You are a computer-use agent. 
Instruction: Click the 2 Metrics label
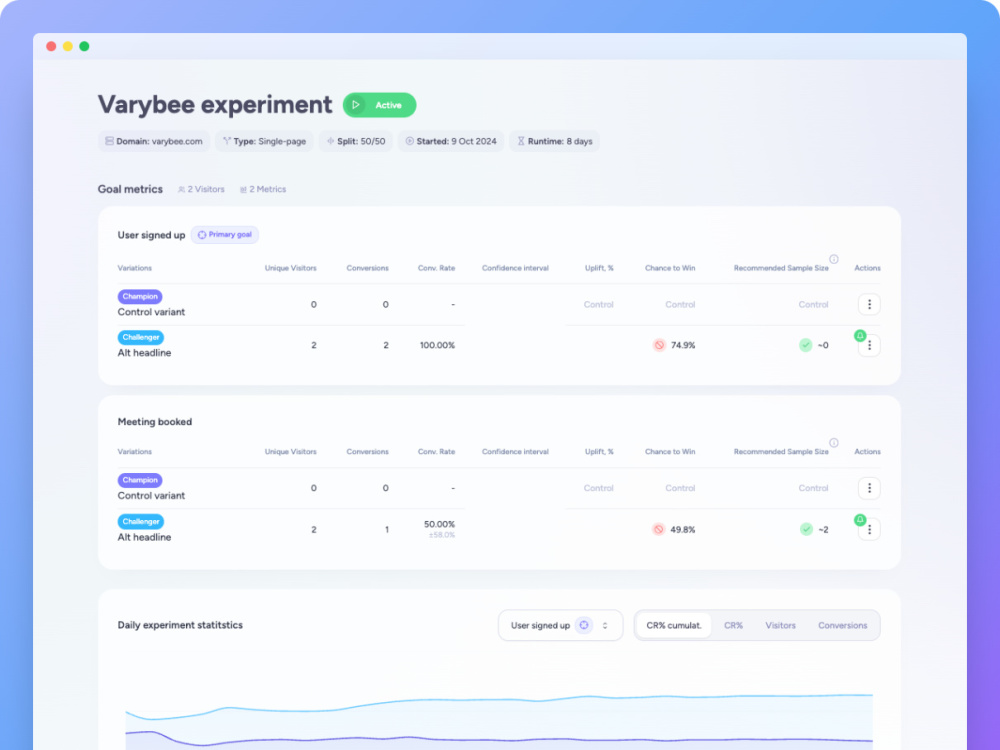267,189
